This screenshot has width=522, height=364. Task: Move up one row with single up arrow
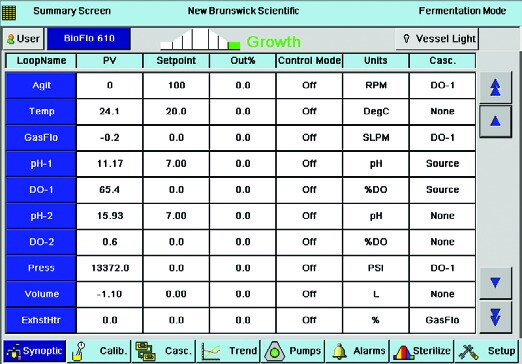495,121
